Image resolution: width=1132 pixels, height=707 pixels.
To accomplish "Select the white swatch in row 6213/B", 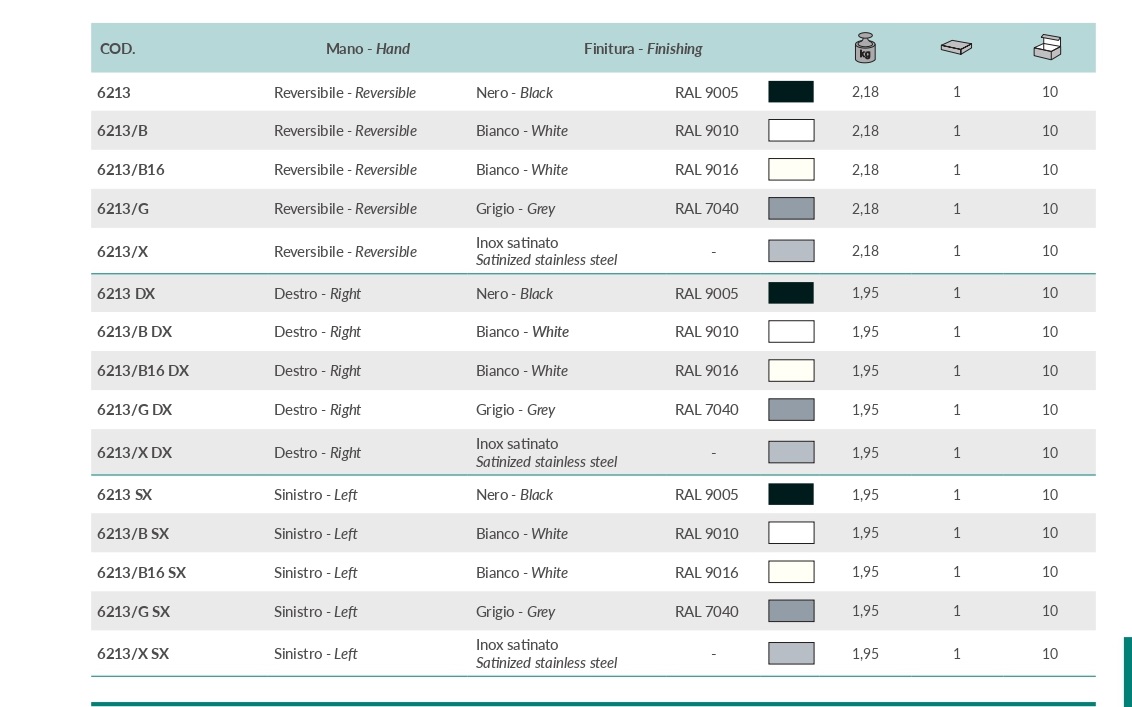I will pos(791,131).
